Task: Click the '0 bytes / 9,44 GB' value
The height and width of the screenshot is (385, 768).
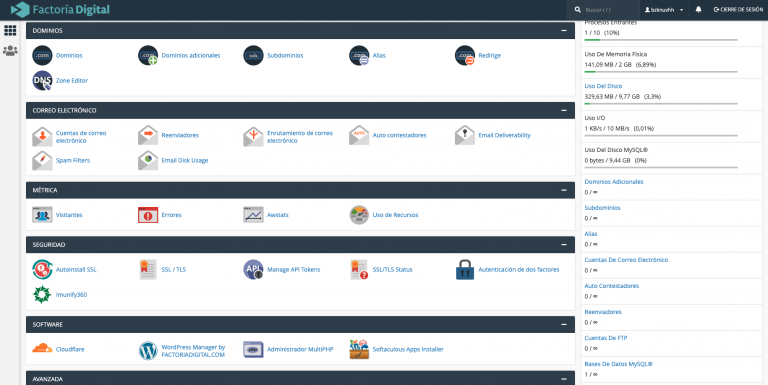Action: pos(607,160)
